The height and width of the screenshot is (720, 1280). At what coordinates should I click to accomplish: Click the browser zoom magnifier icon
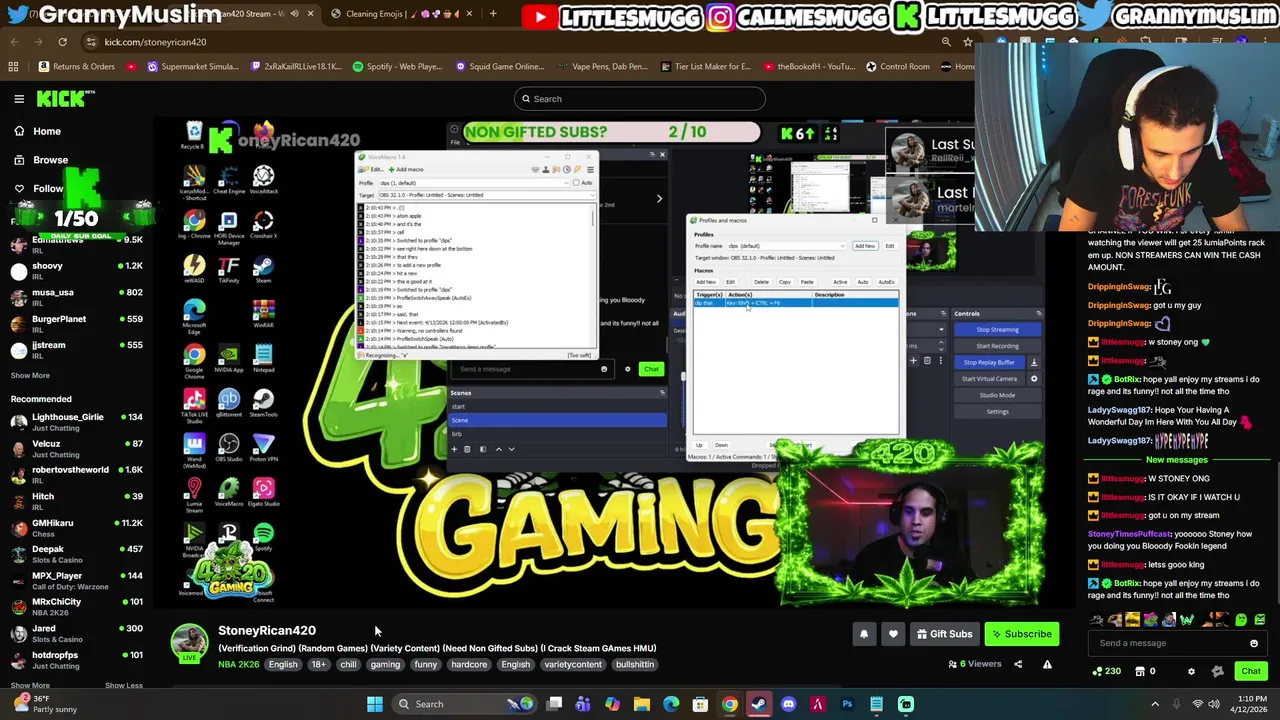coord(946,42)
